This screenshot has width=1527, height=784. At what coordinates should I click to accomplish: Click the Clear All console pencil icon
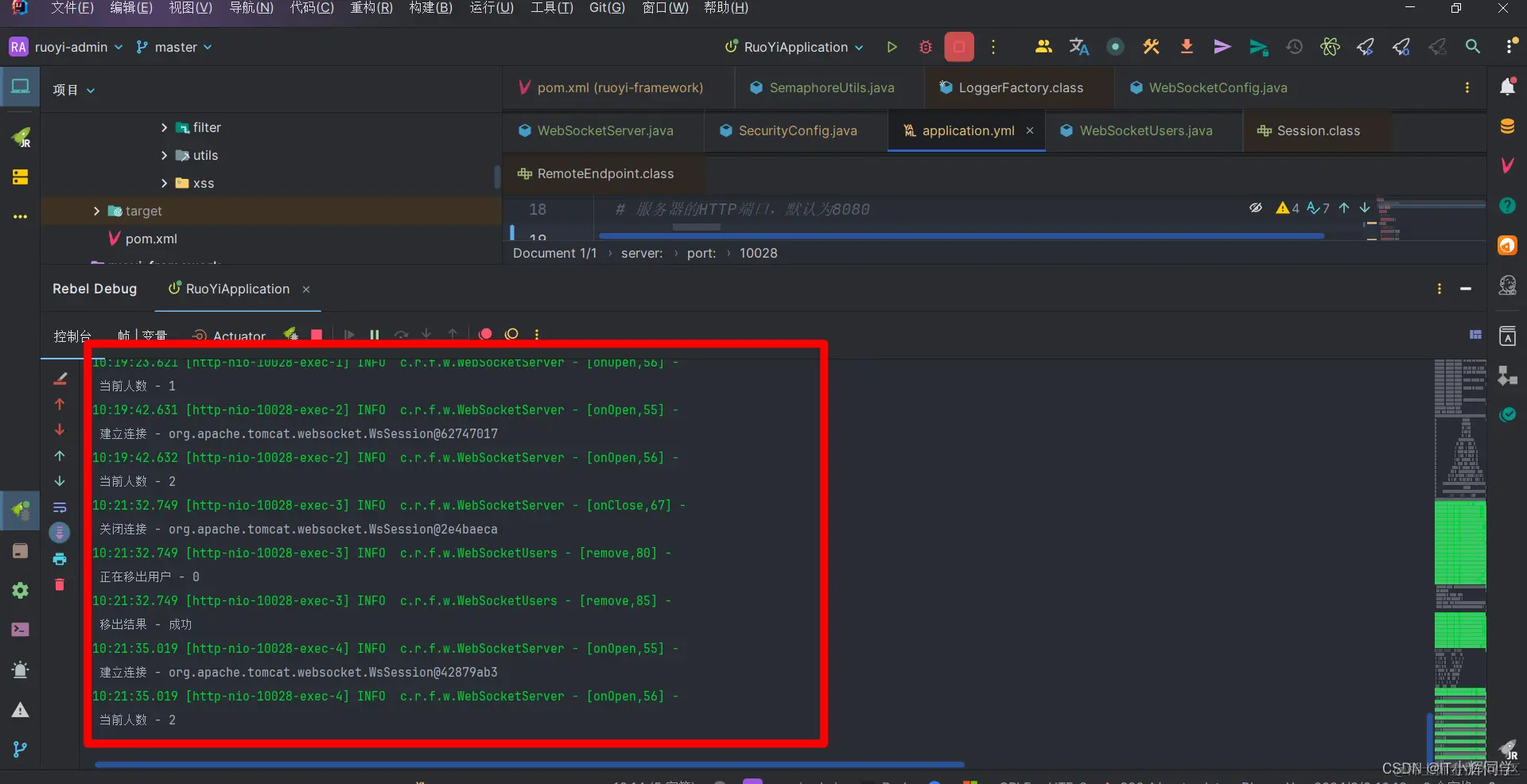coord(60,378)
